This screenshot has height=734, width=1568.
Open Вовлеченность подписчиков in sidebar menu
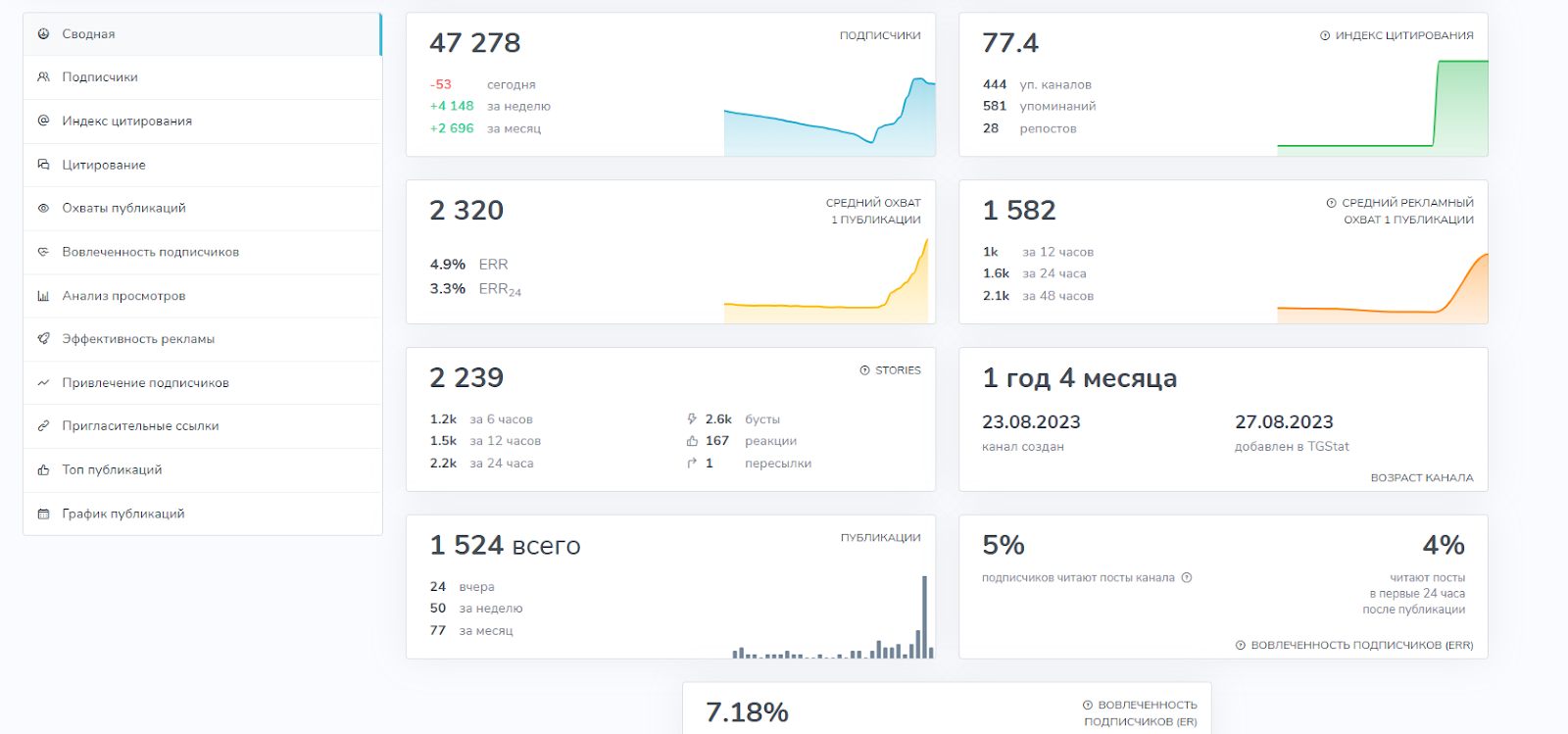[x=202, y=252]
